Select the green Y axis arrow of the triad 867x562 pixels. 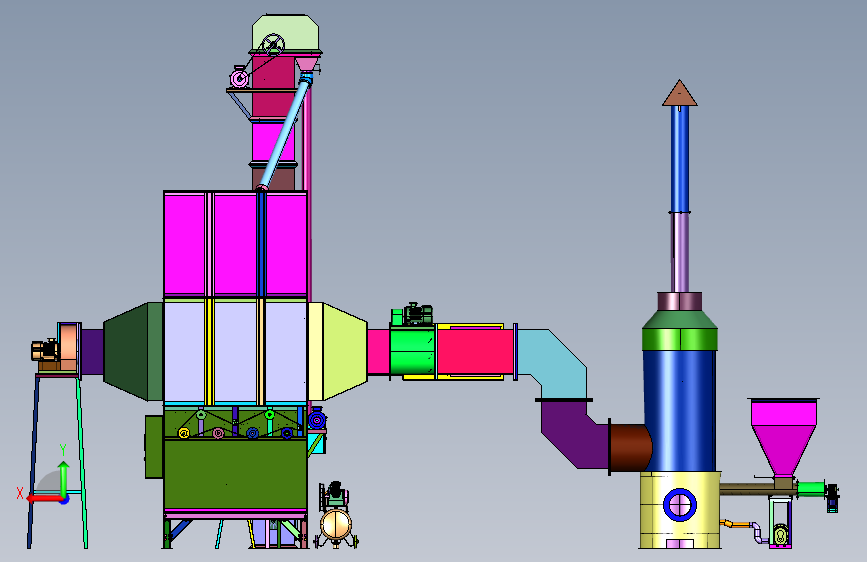click(64, 480)
